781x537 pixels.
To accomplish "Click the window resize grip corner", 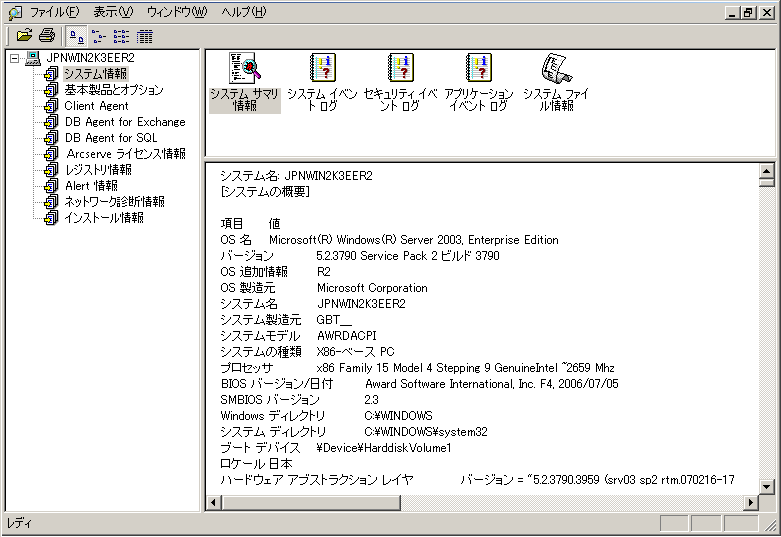I will (x=771, y=525).
